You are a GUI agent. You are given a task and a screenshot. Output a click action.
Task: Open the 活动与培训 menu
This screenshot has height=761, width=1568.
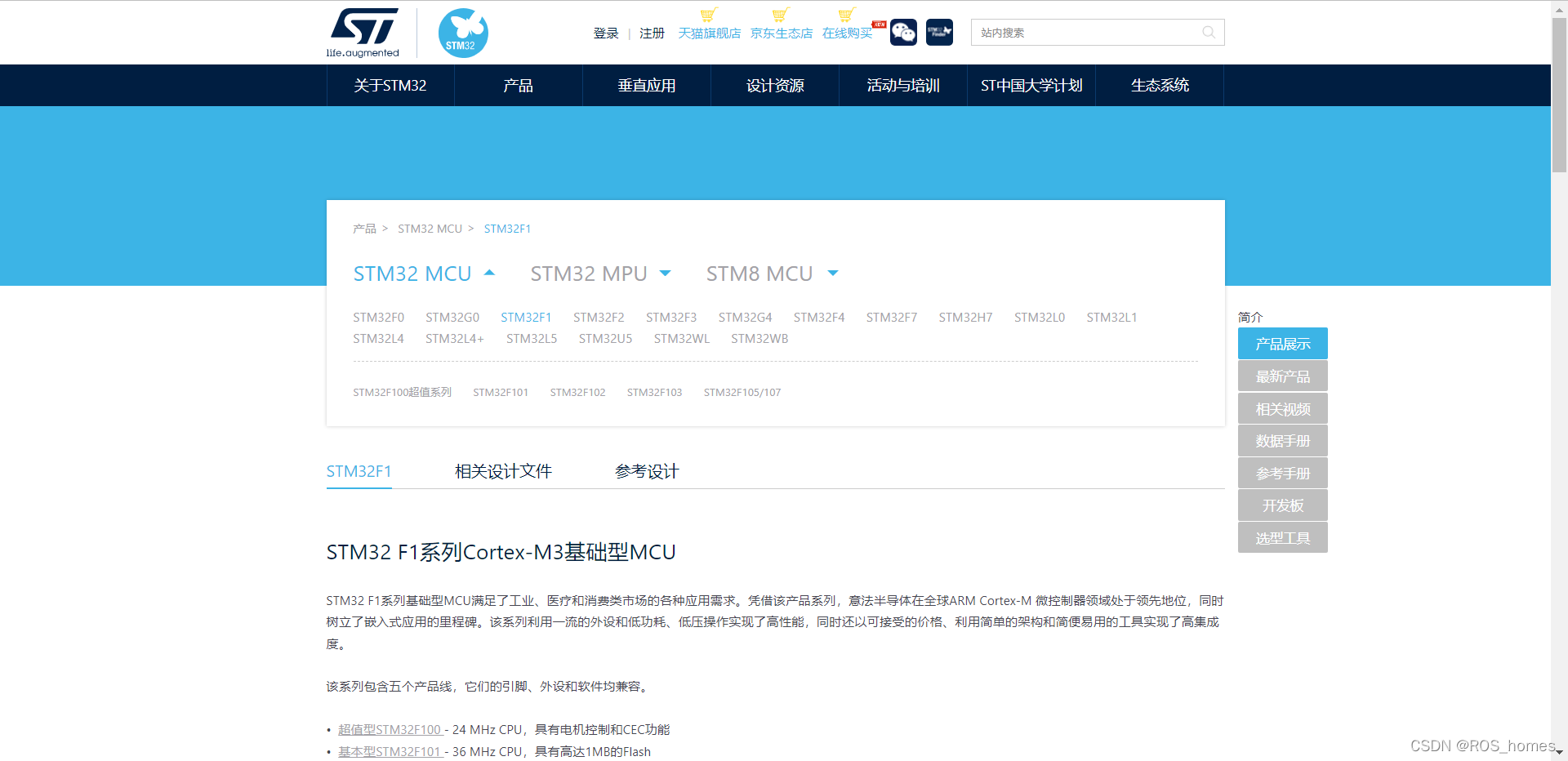point(903,86)
